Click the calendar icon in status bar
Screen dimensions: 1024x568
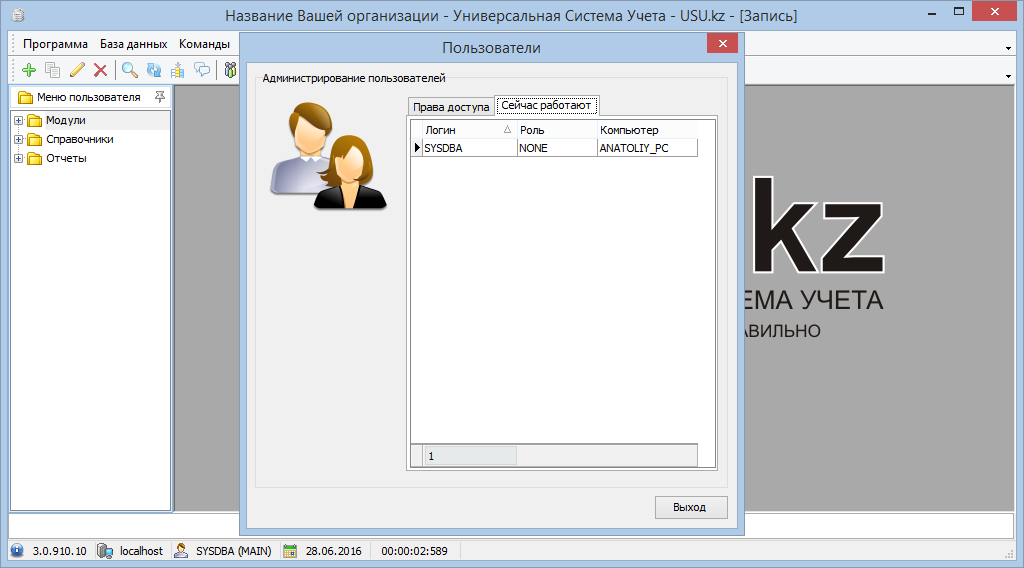pos(290,551)
